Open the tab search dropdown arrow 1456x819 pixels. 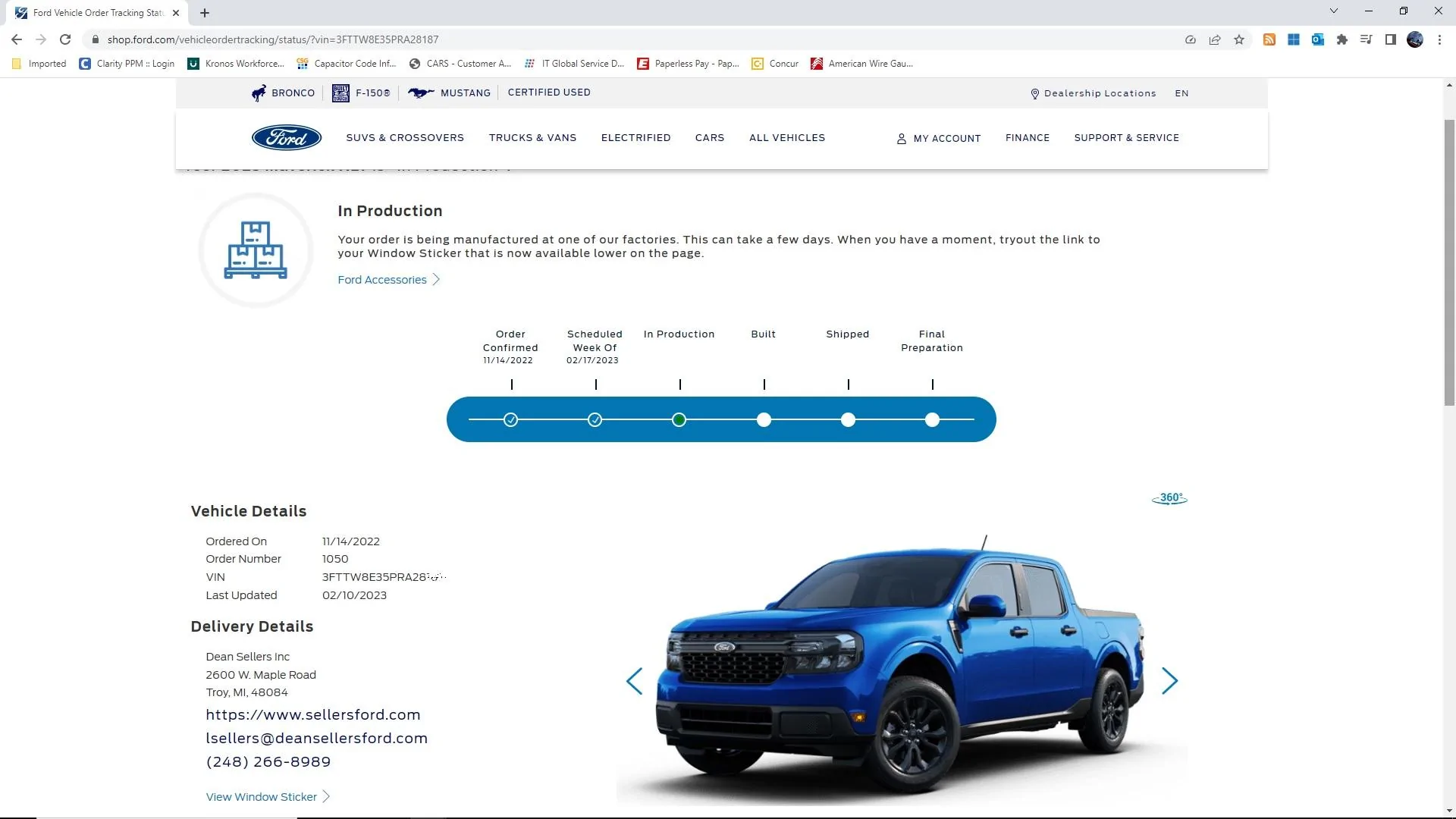[1334, 11]
